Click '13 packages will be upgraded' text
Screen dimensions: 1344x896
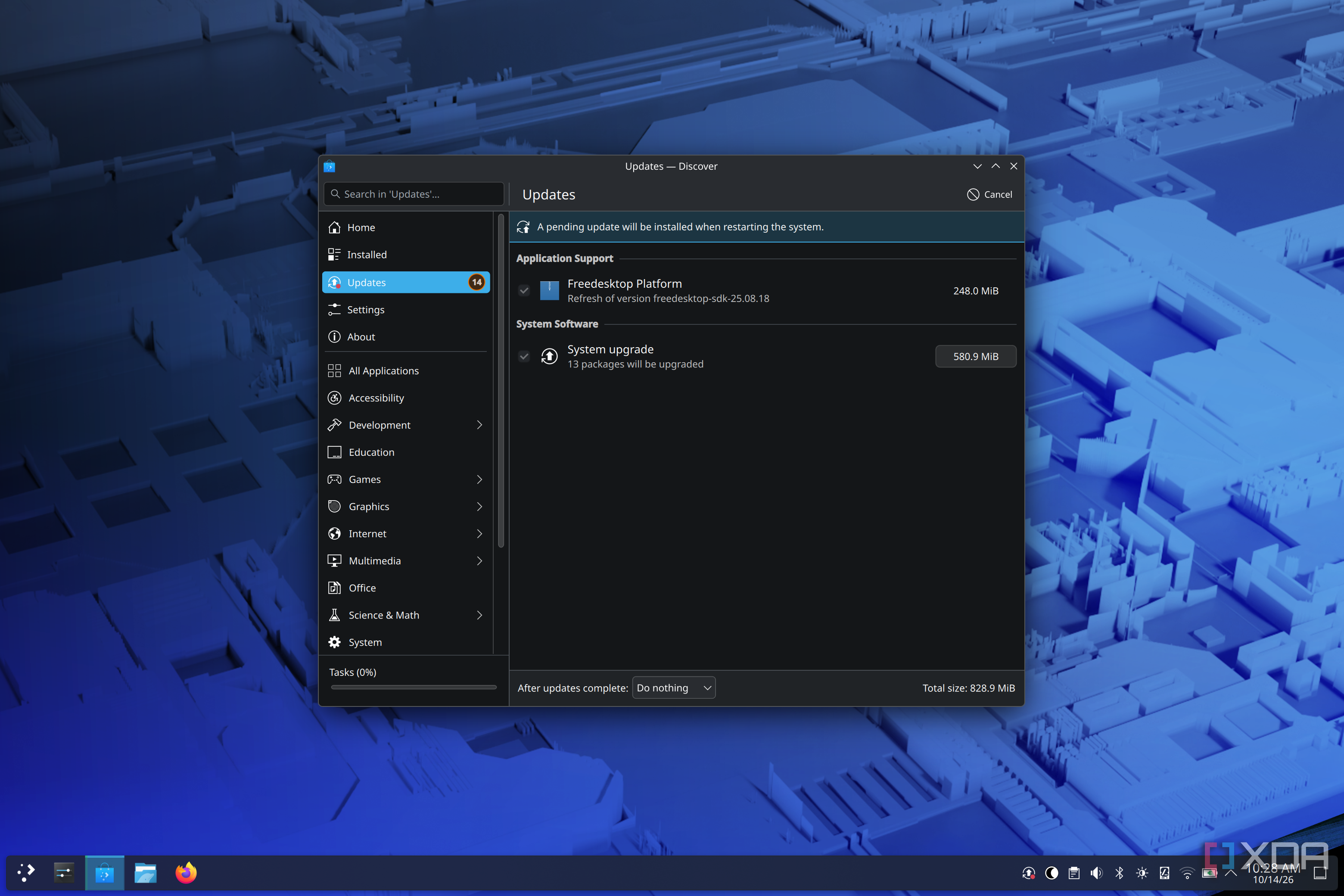coord(635,364)
